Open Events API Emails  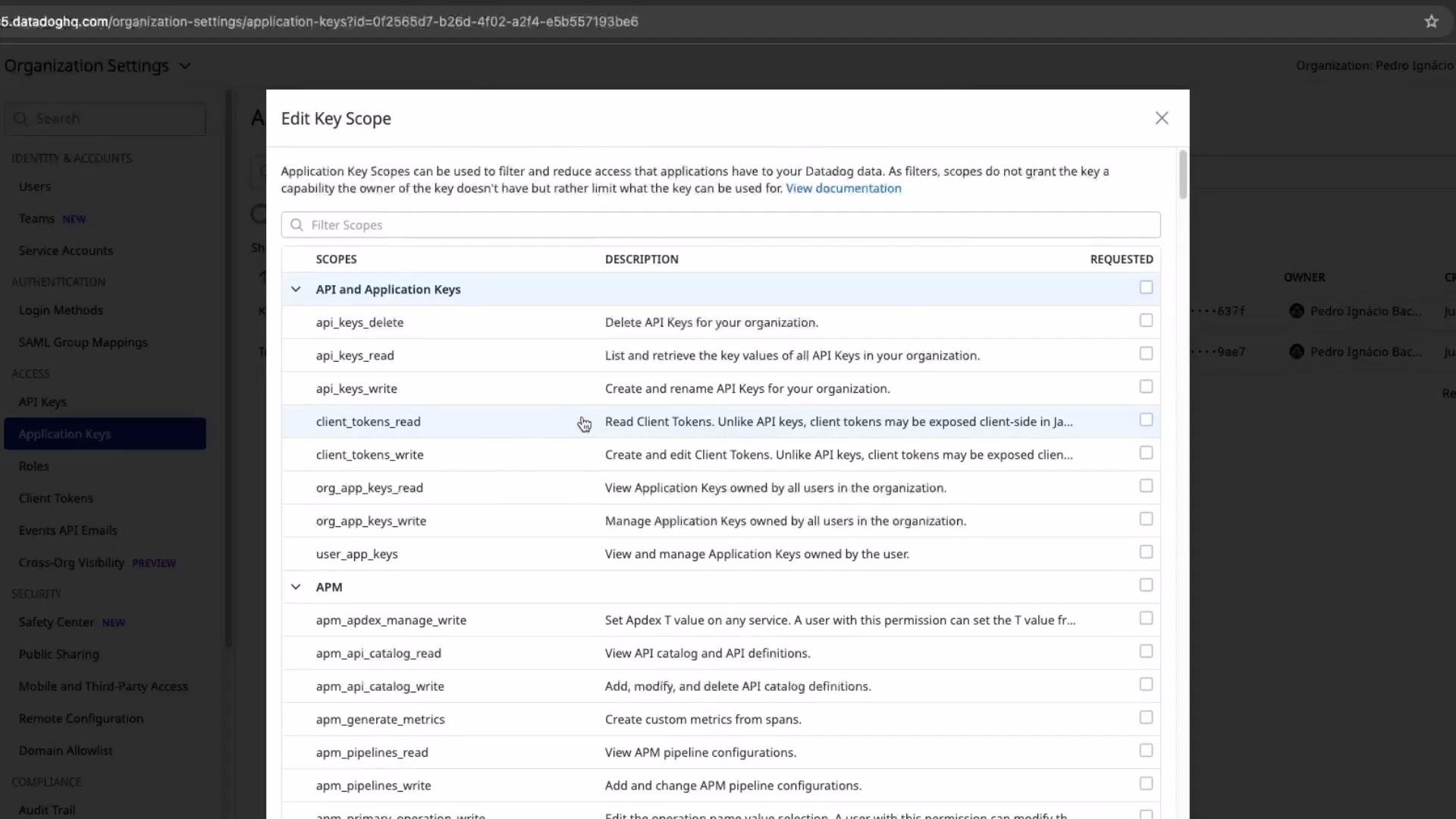pyautogui.click(x=68, y=531)
